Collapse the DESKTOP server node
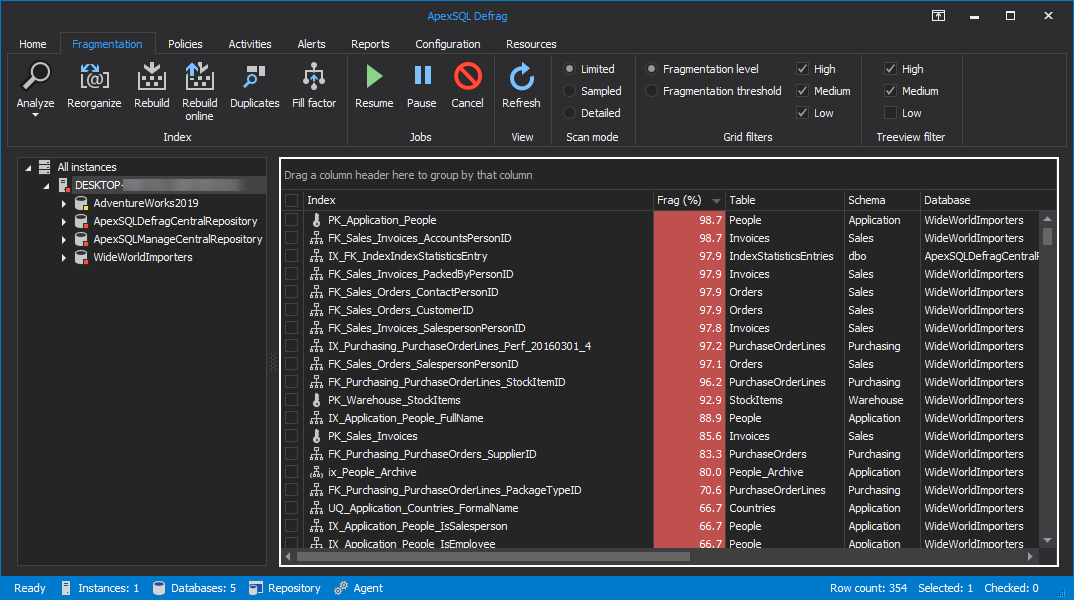Screen dimensions: 1074x600 pyautogui.click(x=46, y=186)
